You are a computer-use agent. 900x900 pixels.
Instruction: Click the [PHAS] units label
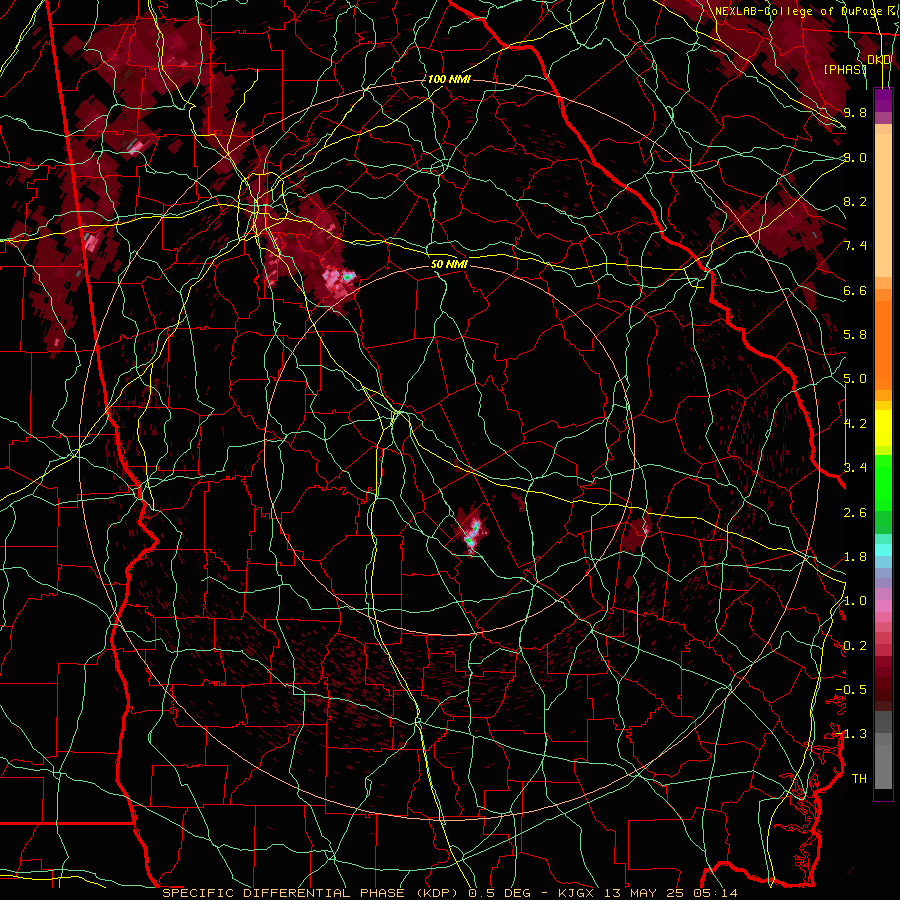click(845, 69)
